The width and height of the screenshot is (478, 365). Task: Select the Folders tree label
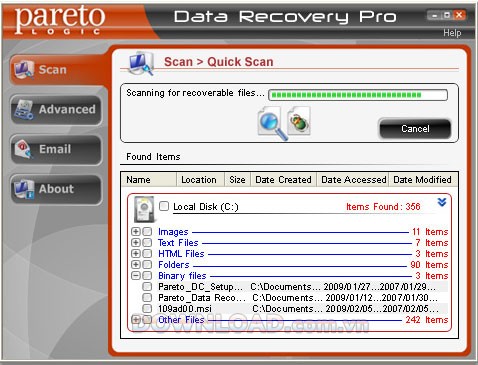point(173,265)
